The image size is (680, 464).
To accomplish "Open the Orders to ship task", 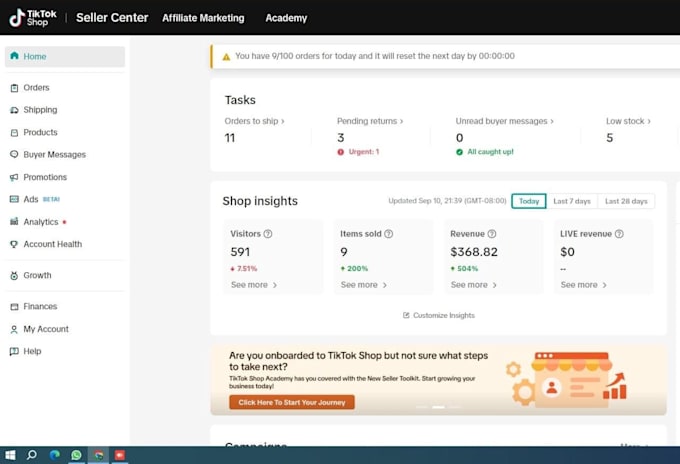I will click(x=255, y=121).
